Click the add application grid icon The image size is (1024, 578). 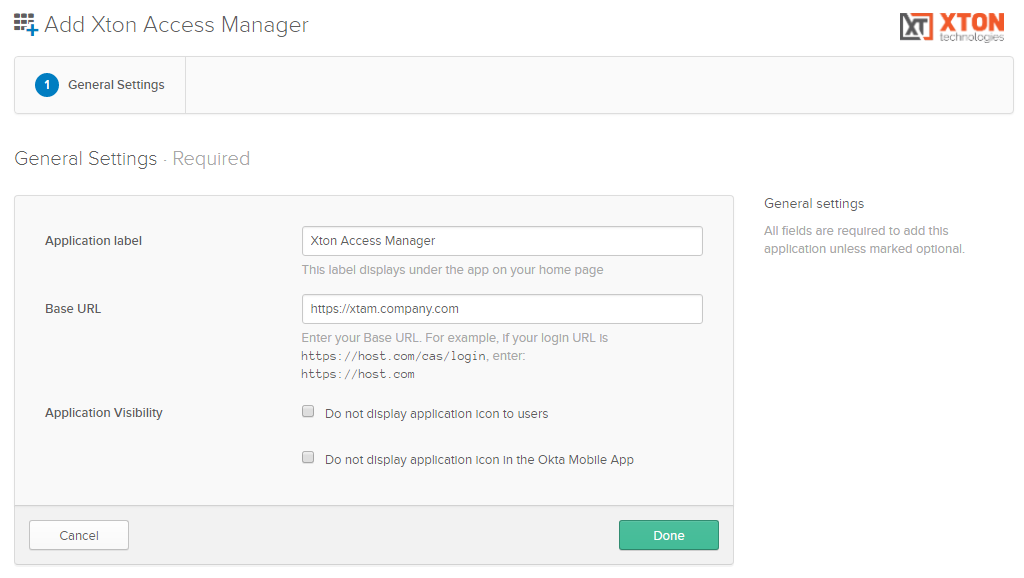25,24
